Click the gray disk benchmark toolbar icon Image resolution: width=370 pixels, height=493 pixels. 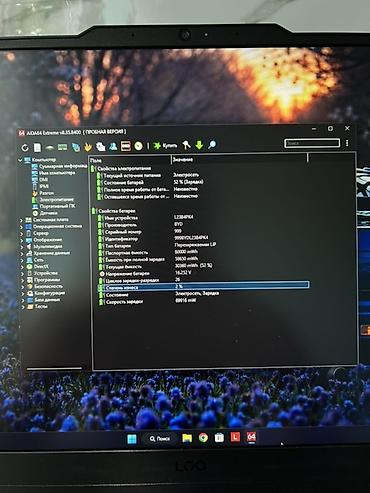(x=50, y=147)
